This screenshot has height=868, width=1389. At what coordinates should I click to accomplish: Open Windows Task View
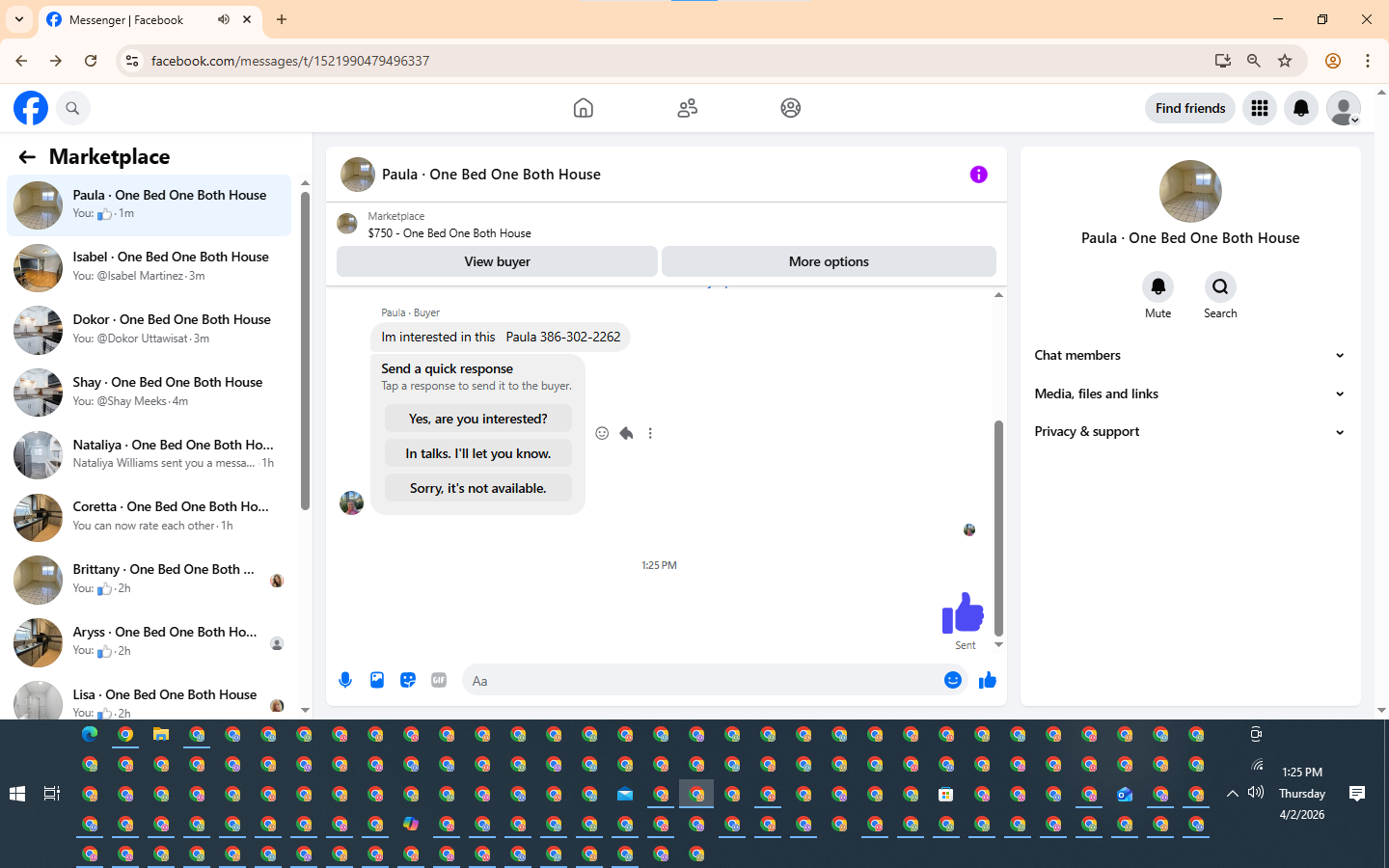(x=52, y=794)
